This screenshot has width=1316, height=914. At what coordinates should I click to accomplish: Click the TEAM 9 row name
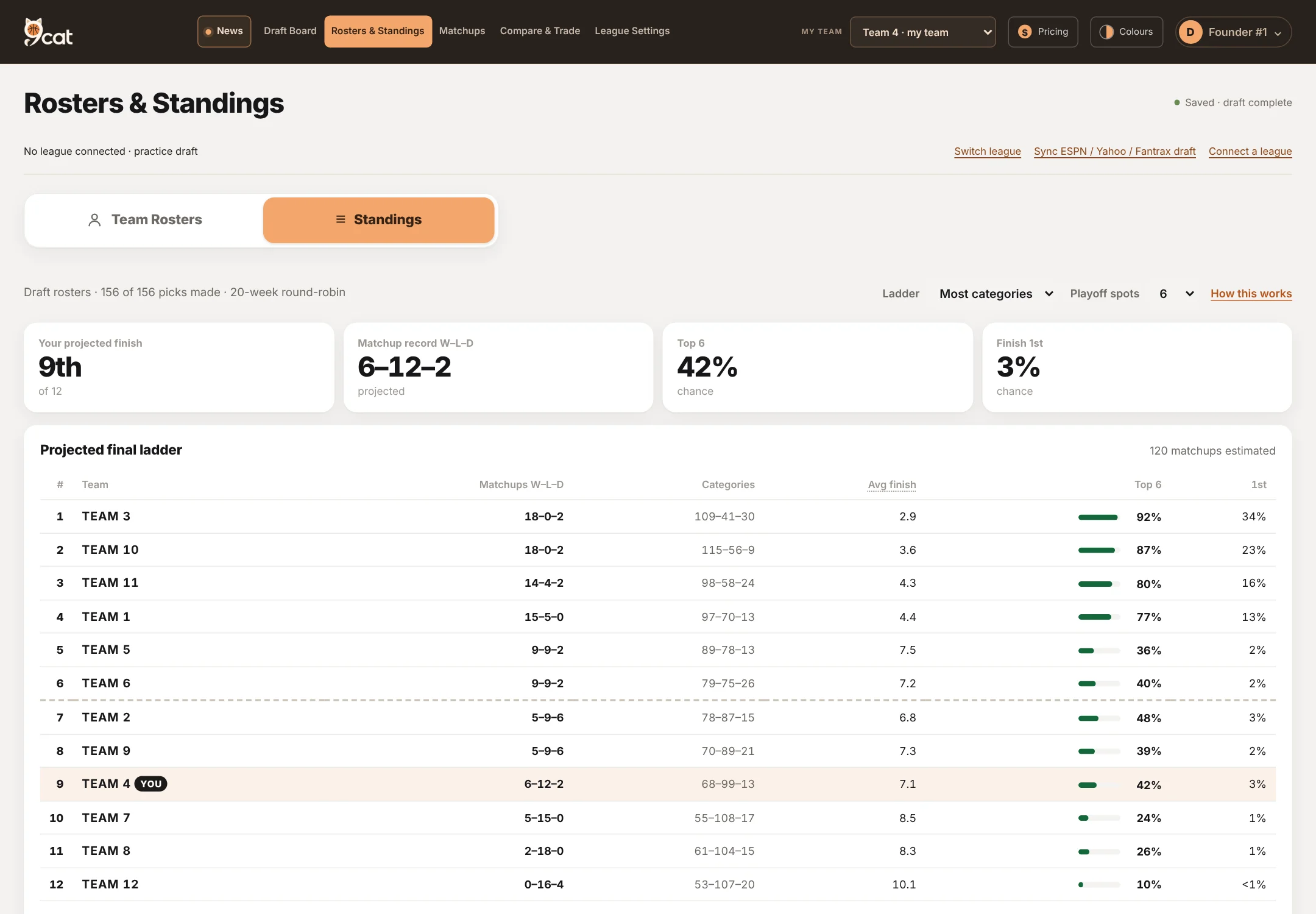tap(106, 751)
